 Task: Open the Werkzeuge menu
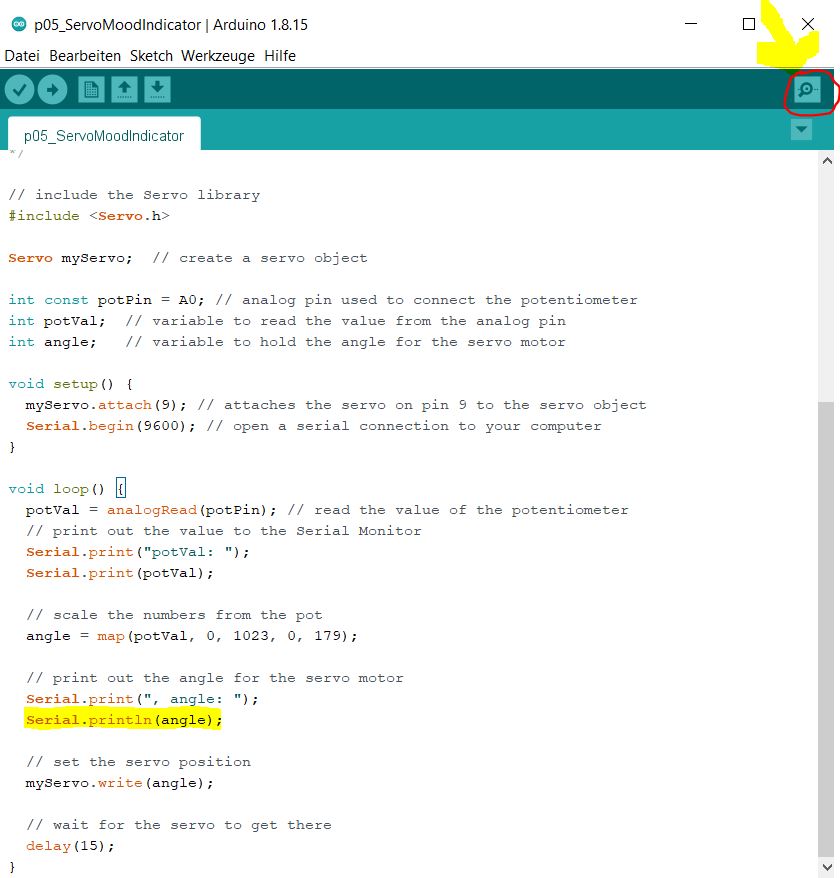(x=218, y=56)
